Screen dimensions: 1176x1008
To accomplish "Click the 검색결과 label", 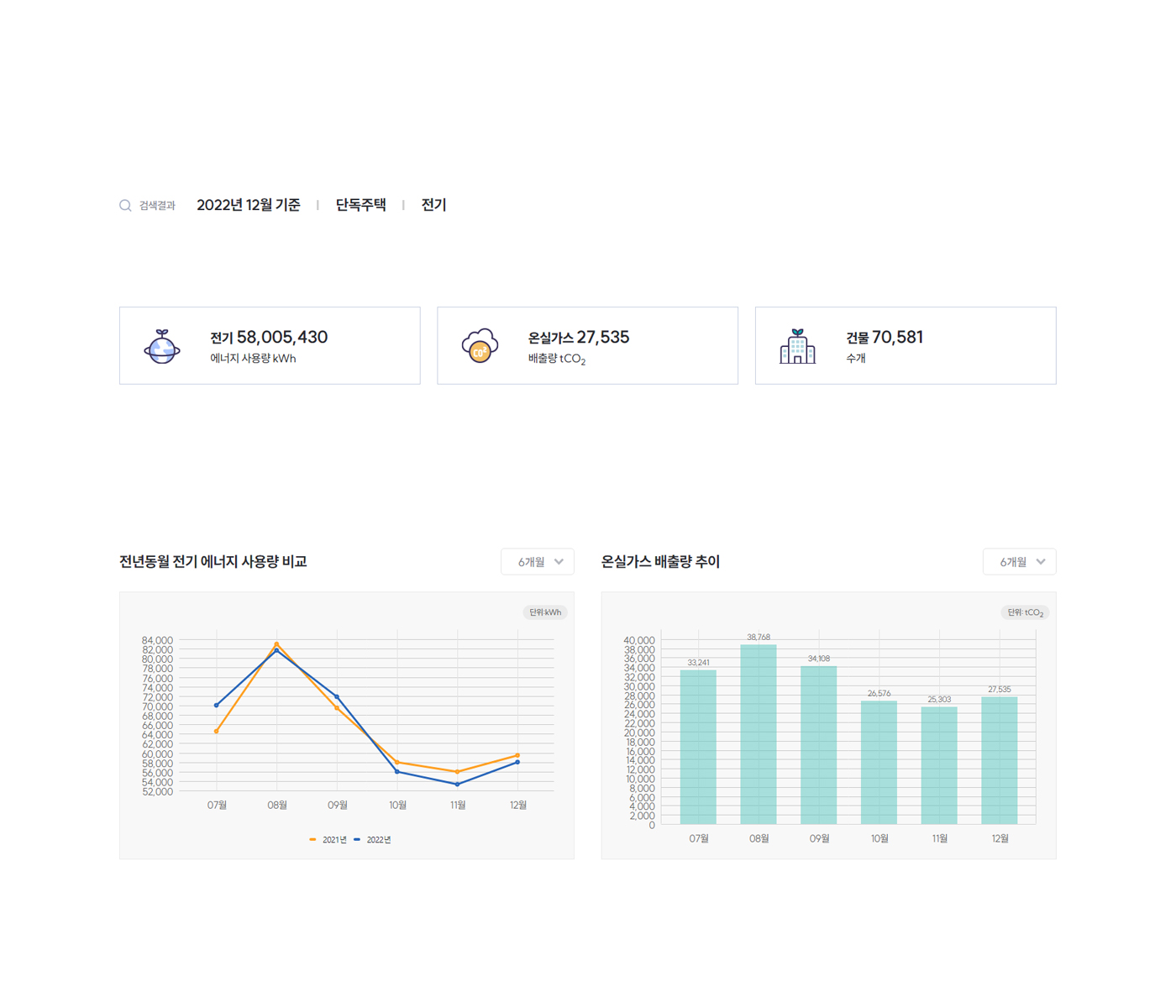I will click(x=157, y=206).
